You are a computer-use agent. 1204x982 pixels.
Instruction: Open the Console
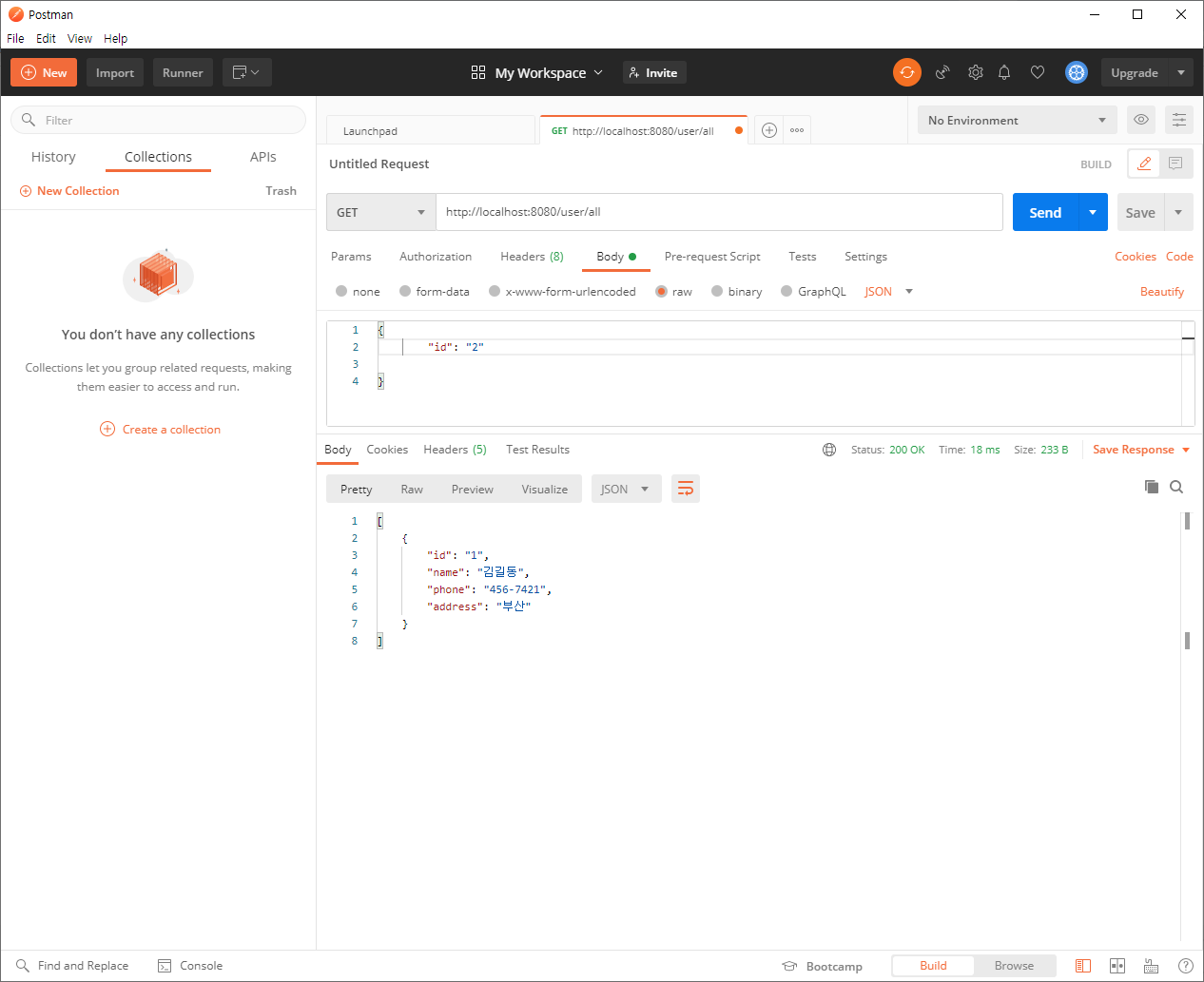click(190, 966)
